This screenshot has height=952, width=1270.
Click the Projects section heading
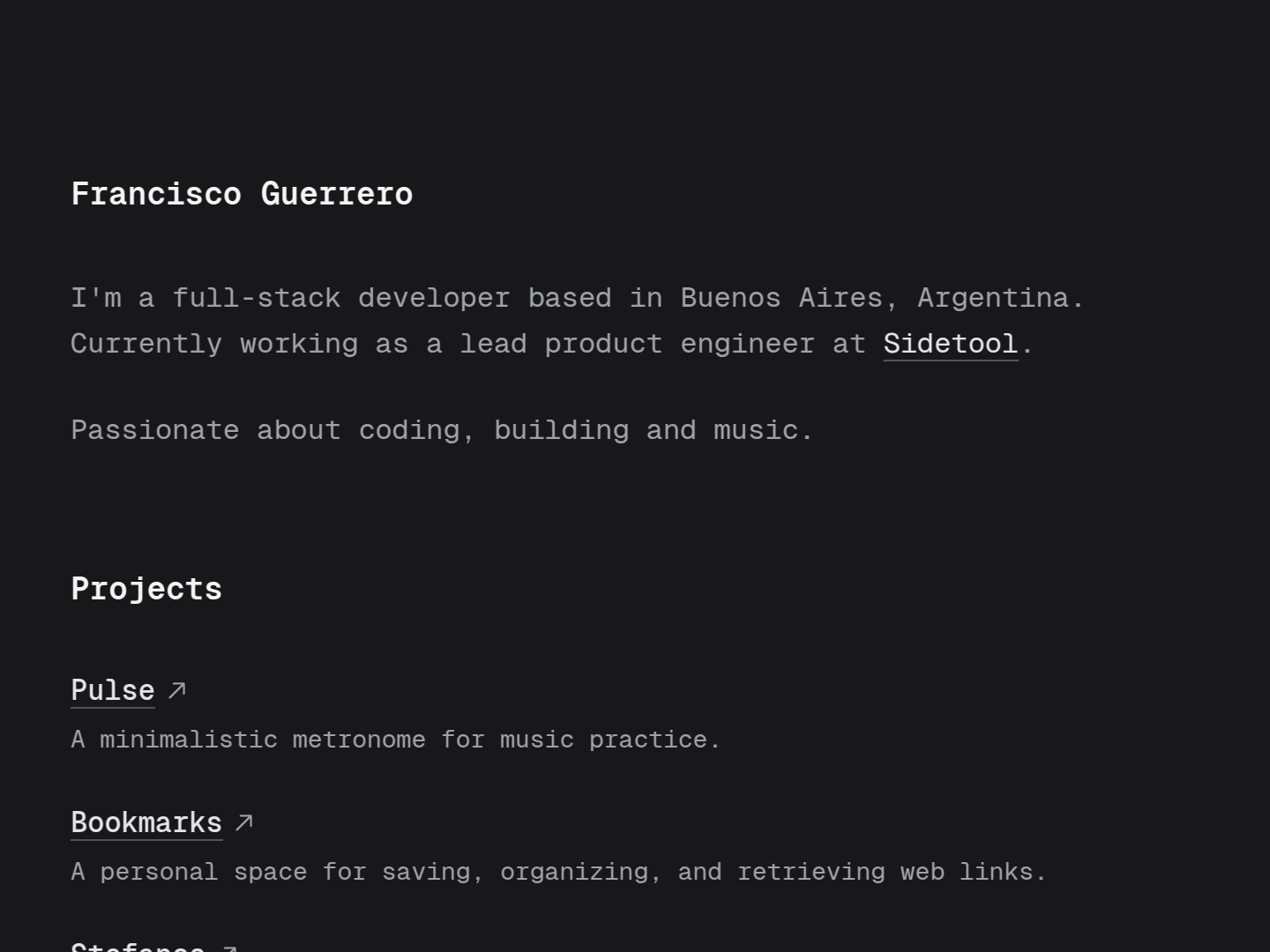146,589
